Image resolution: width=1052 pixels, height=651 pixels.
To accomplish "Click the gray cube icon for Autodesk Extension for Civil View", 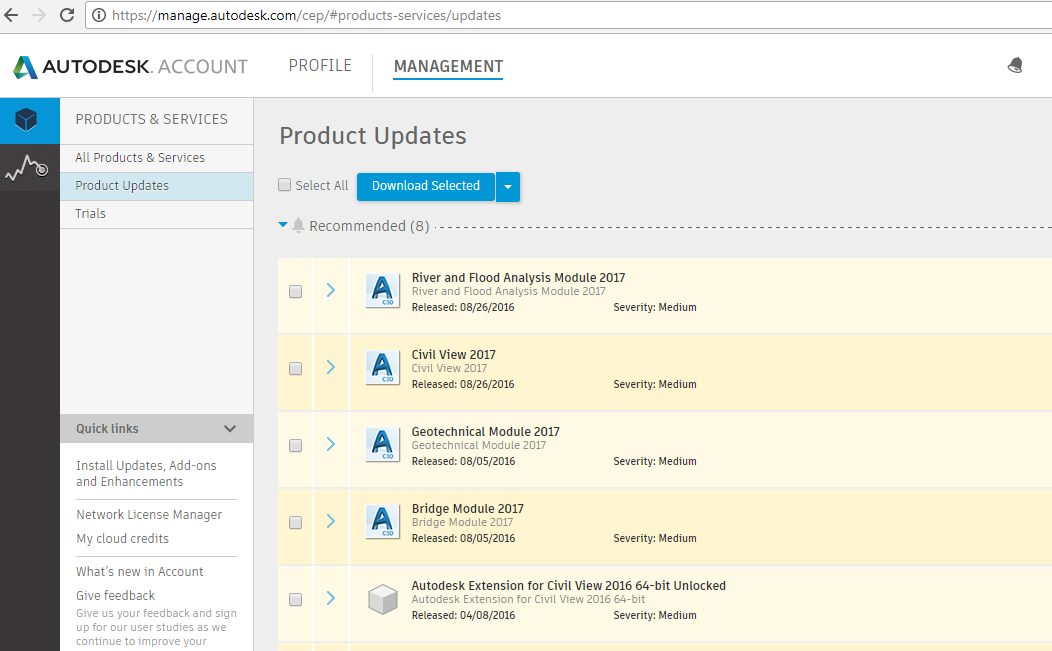I will [382, 599].
